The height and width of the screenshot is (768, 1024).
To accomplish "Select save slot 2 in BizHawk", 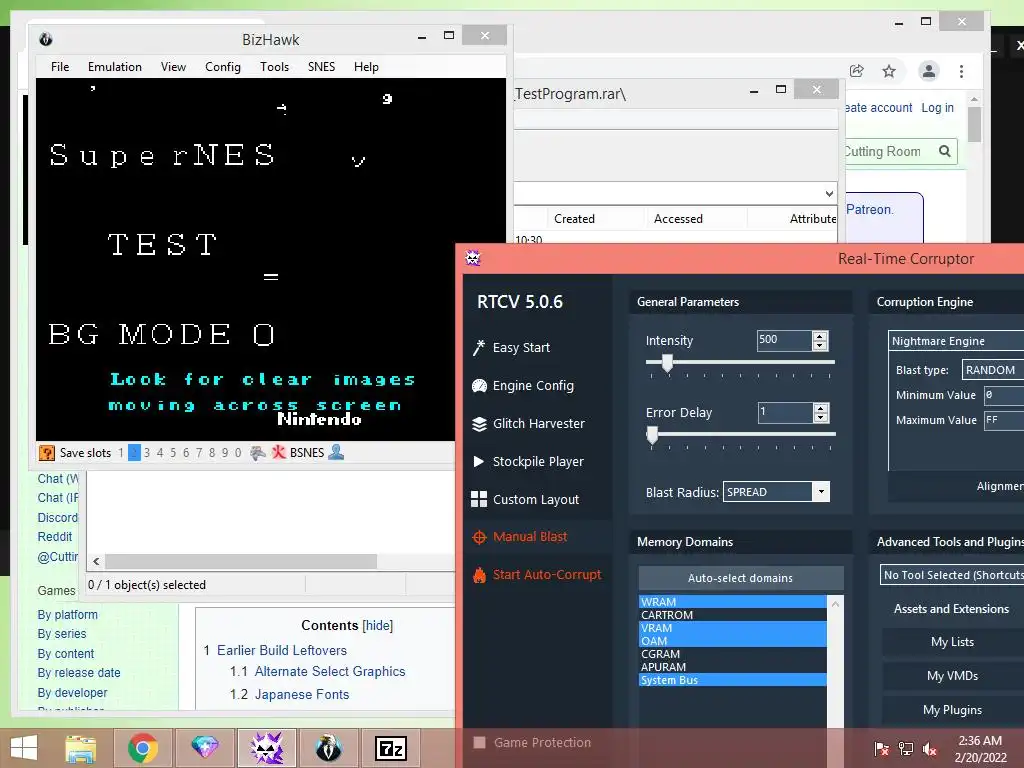I will (134, 453).
